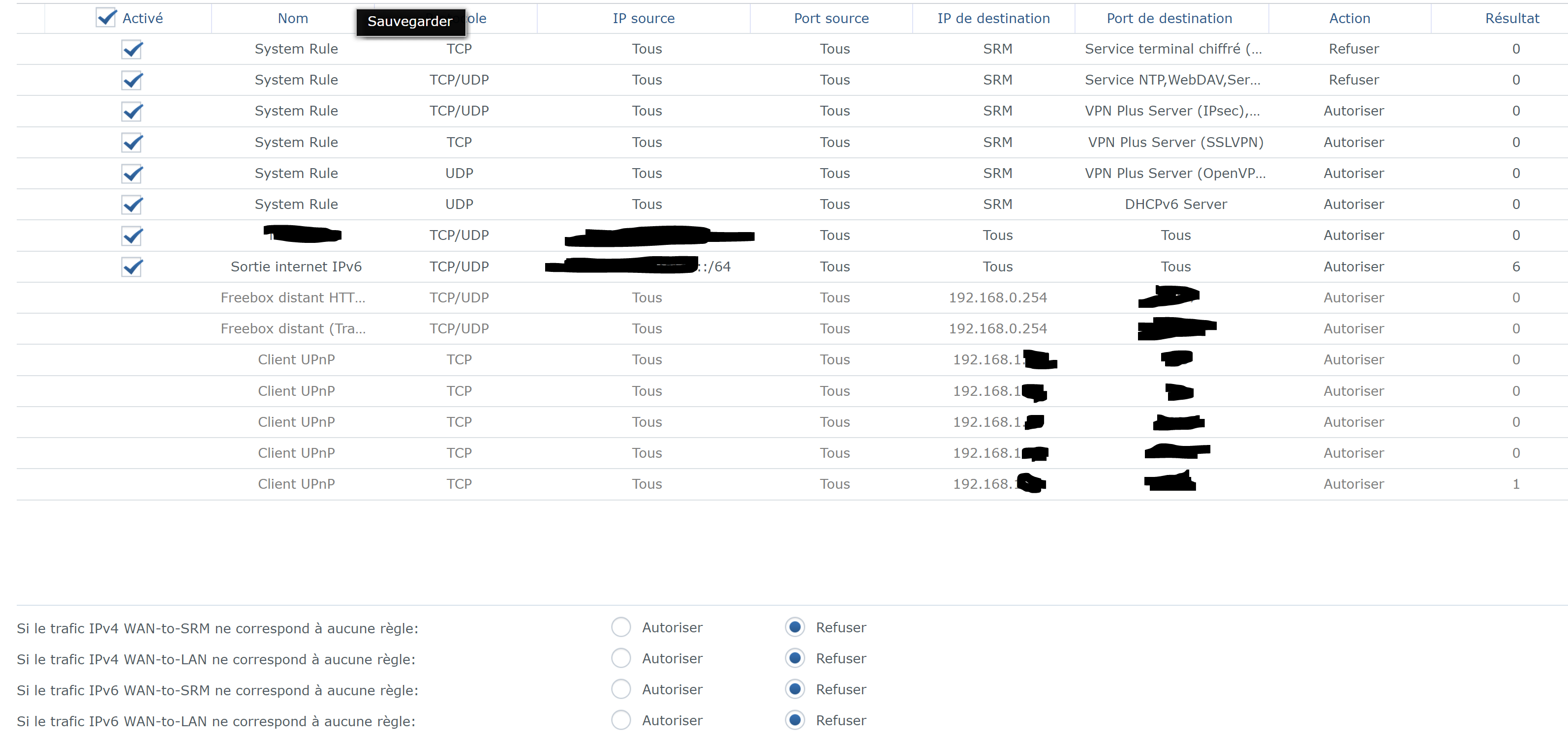Viewport: 1568px width, 739px height.
Task: Disable the DHCPv6 Server system rule checkbox
Action: (132, 205)
